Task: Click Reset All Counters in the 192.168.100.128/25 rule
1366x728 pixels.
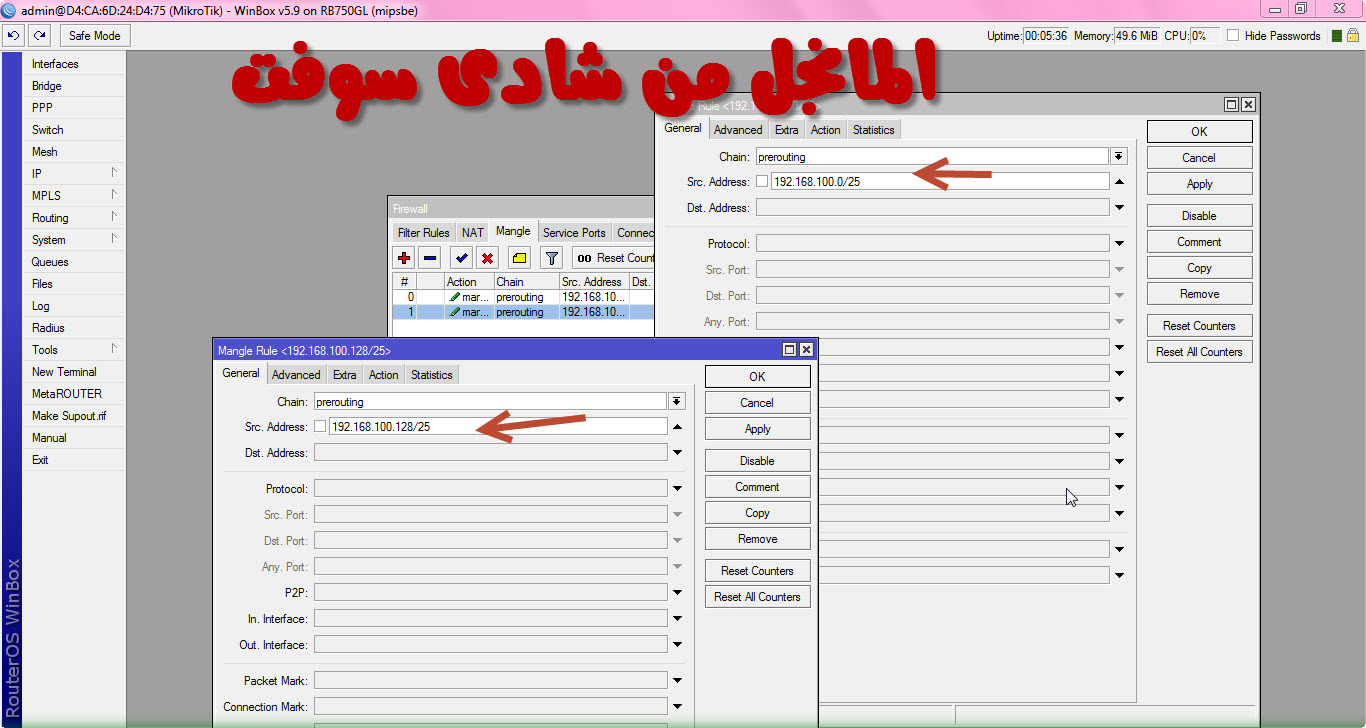Action: [x=757, y=597]
